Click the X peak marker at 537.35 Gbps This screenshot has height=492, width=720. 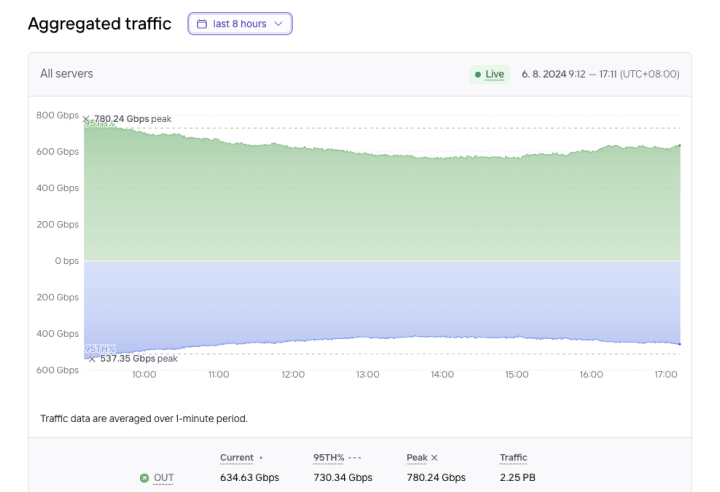(92, 358)
